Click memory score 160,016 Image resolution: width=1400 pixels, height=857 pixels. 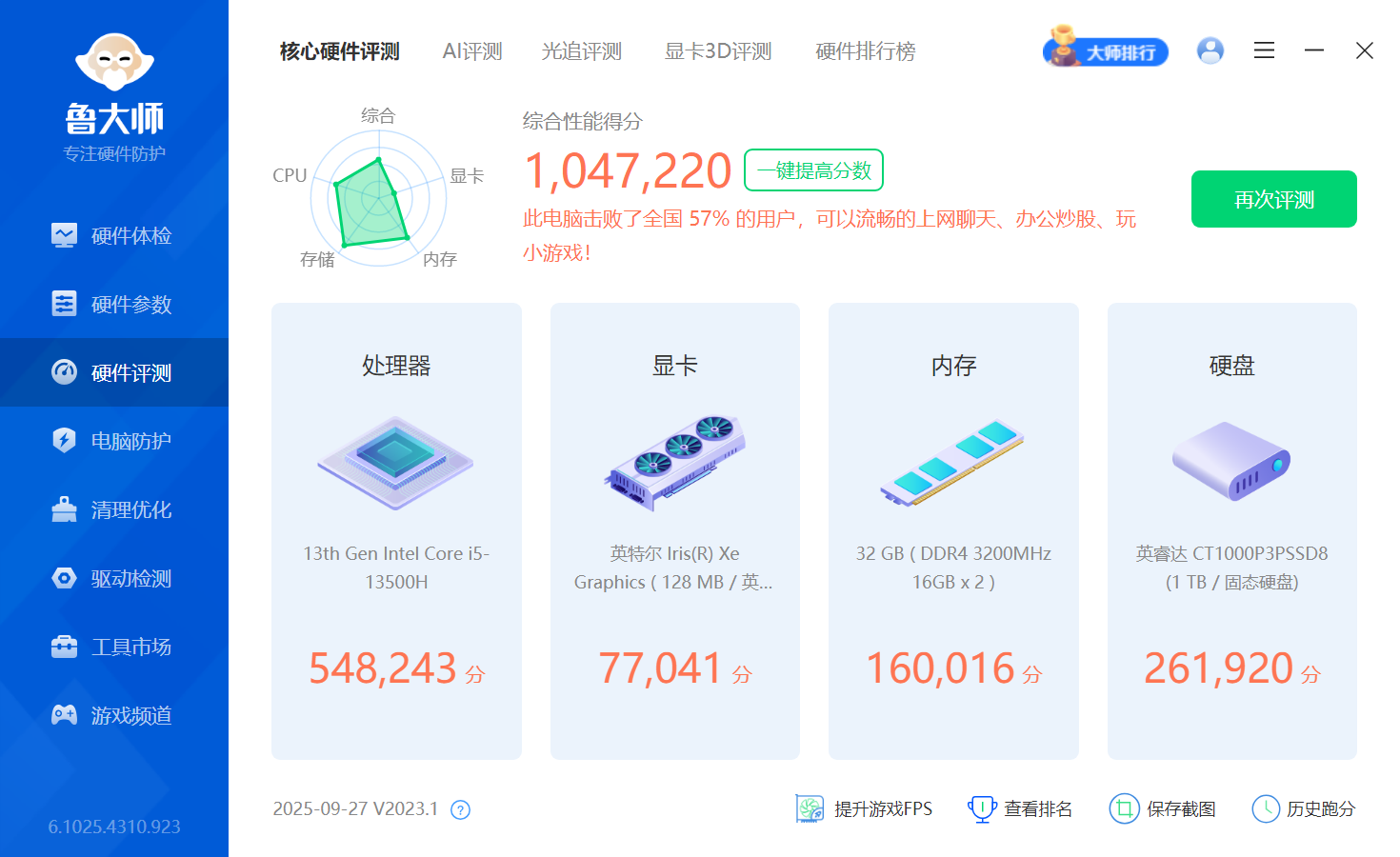point(940,668)
